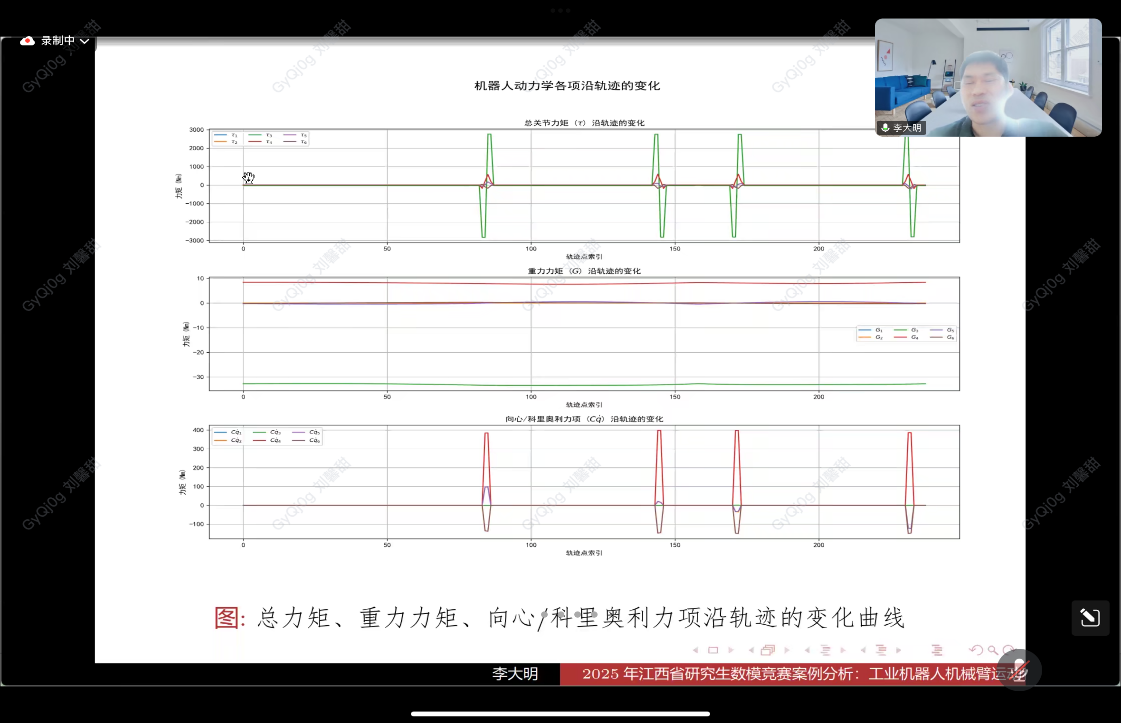Open the annotation pen button
1121x723 pixels.
tap(1090, 617)
